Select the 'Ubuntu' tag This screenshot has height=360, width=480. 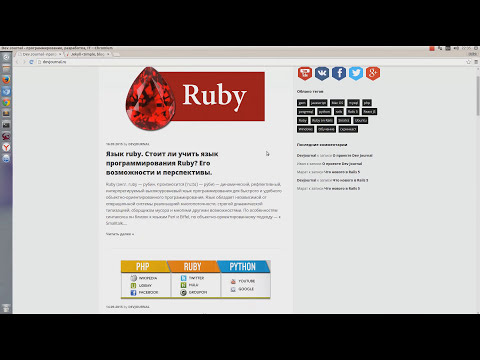[361, 120]
